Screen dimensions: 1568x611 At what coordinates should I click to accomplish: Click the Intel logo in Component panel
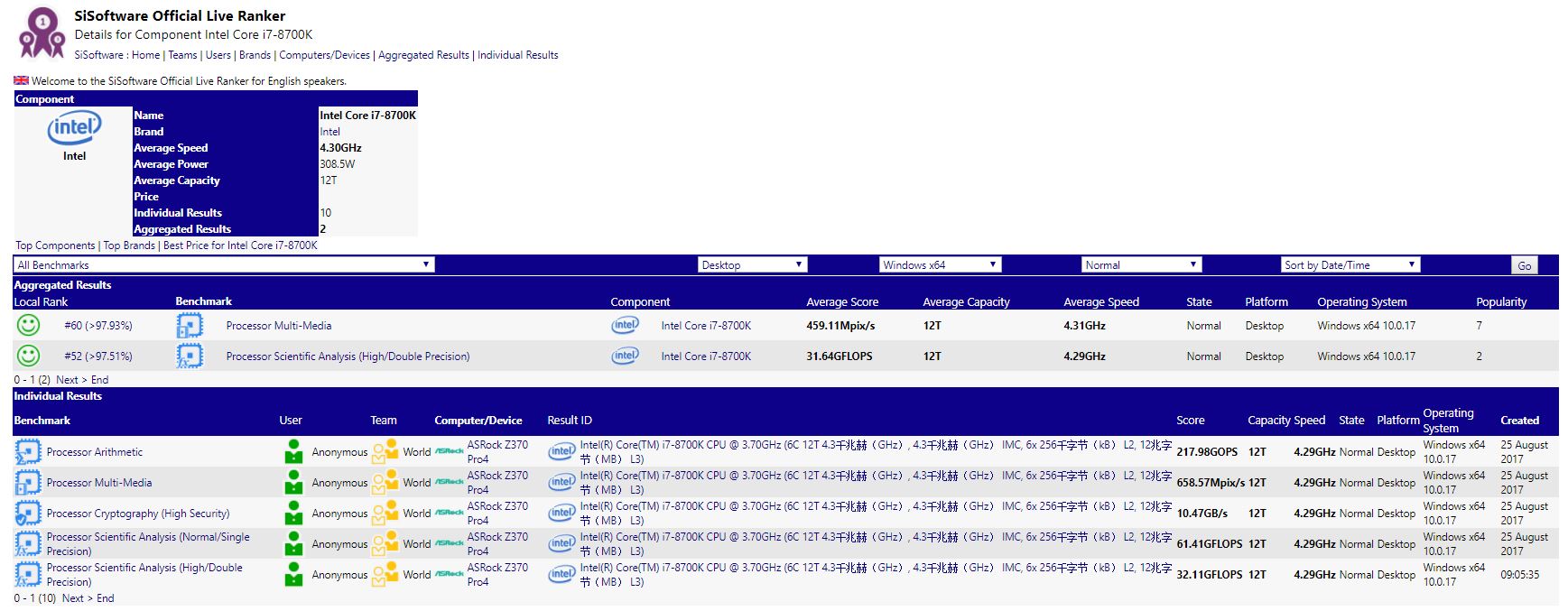[x=74, y=129]
